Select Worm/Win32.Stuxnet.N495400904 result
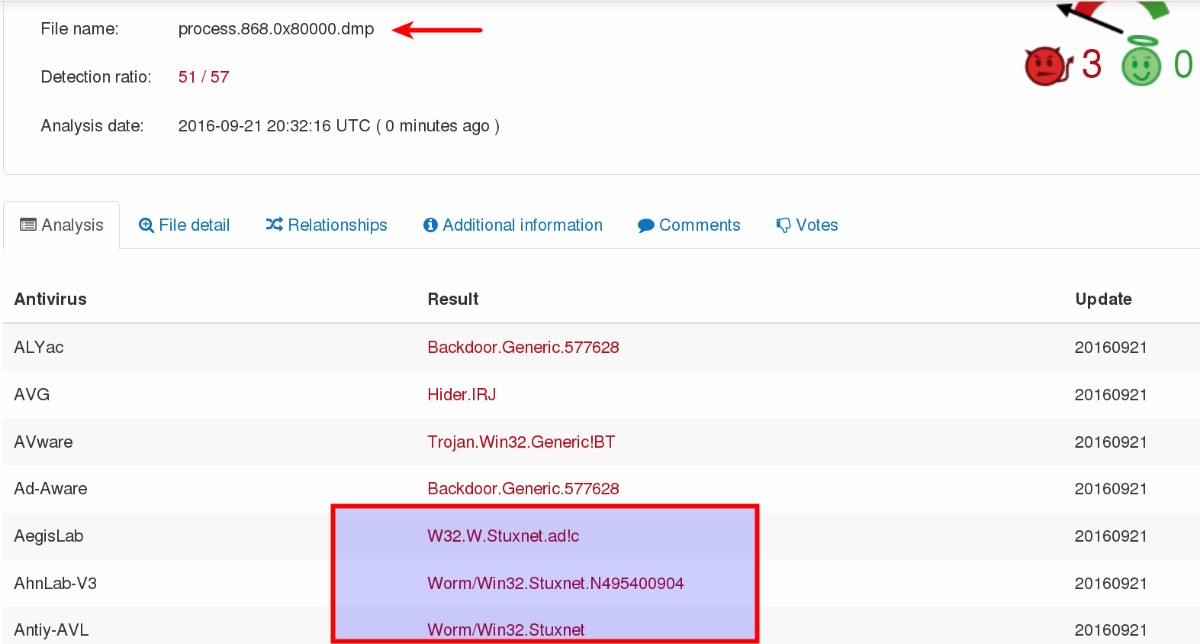 [x=556, y=583]
